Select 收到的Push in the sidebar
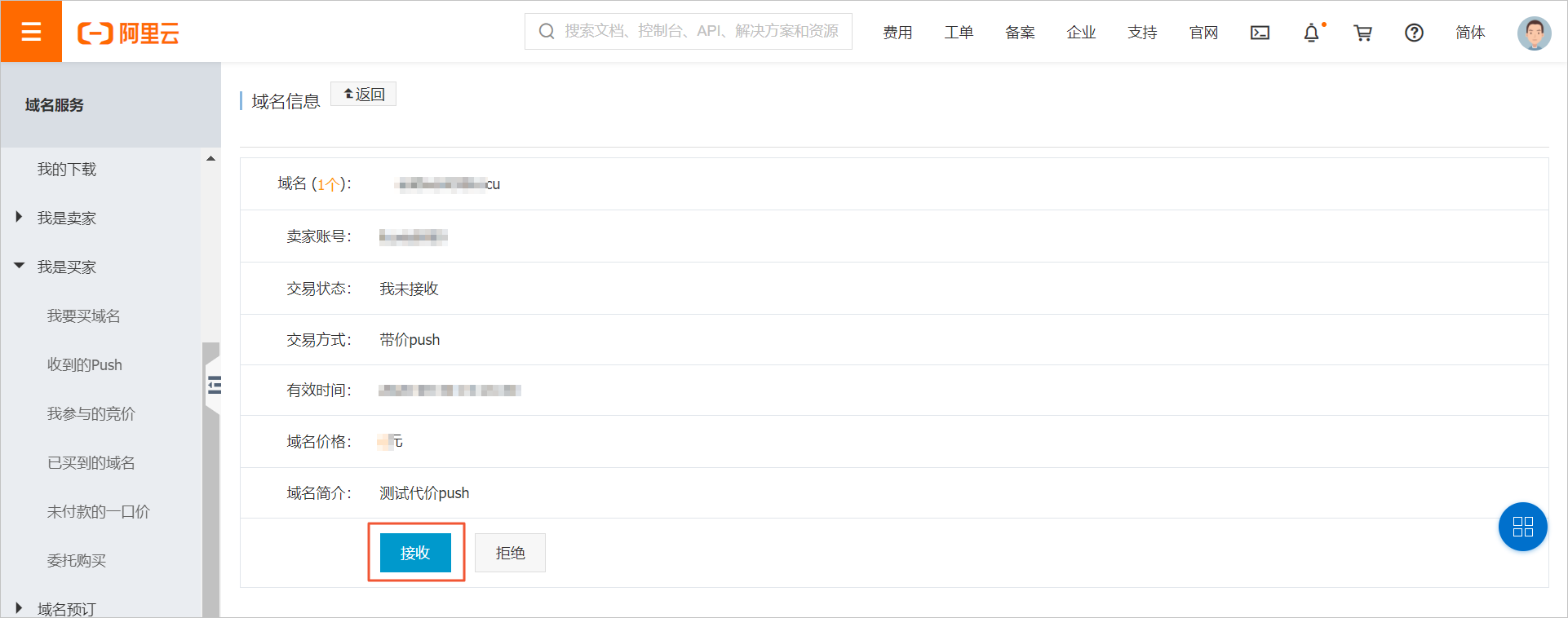 85,364
